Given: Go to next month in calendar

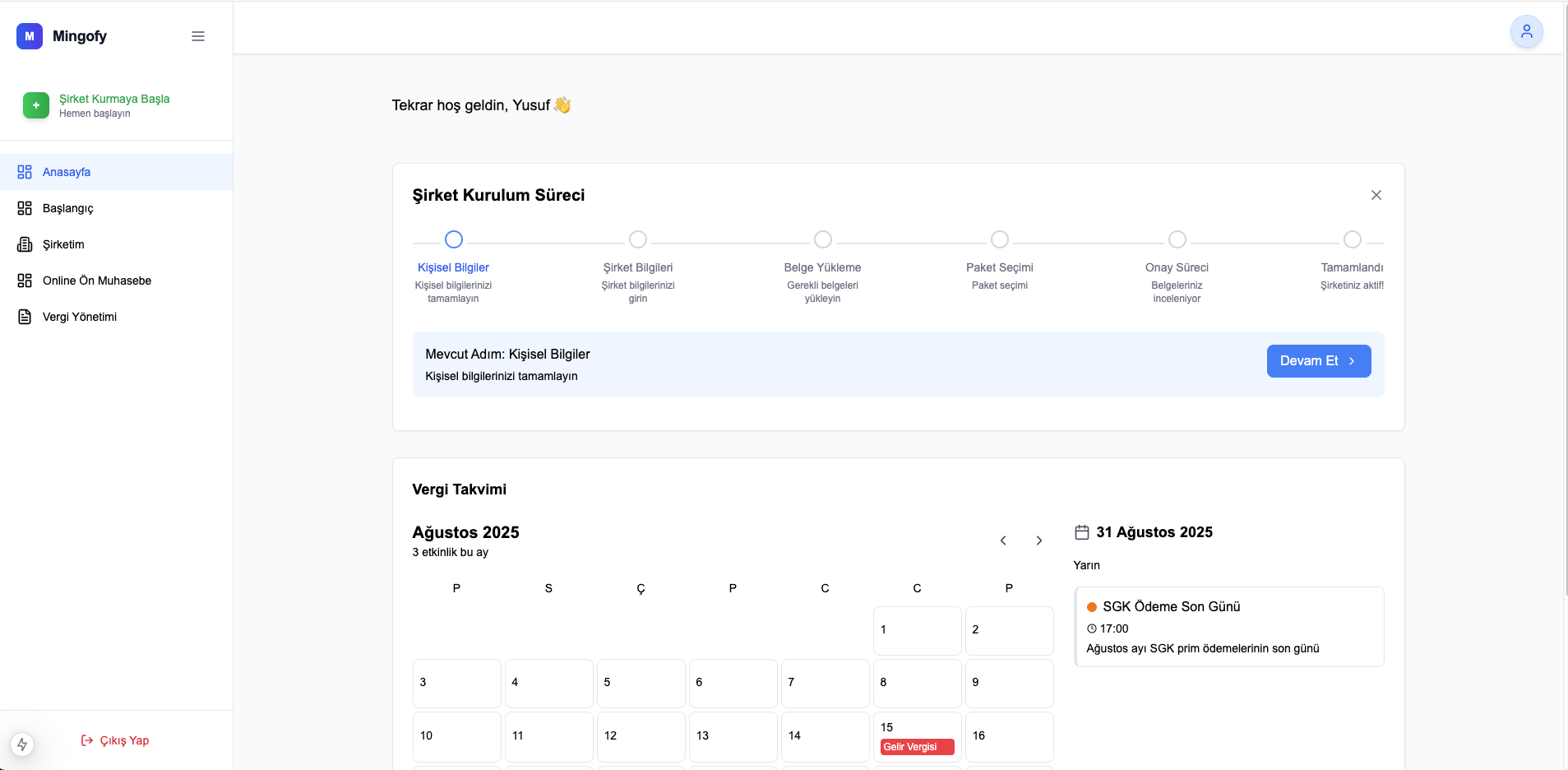Looking at the screenshot, I should [x=1039, y=540].
